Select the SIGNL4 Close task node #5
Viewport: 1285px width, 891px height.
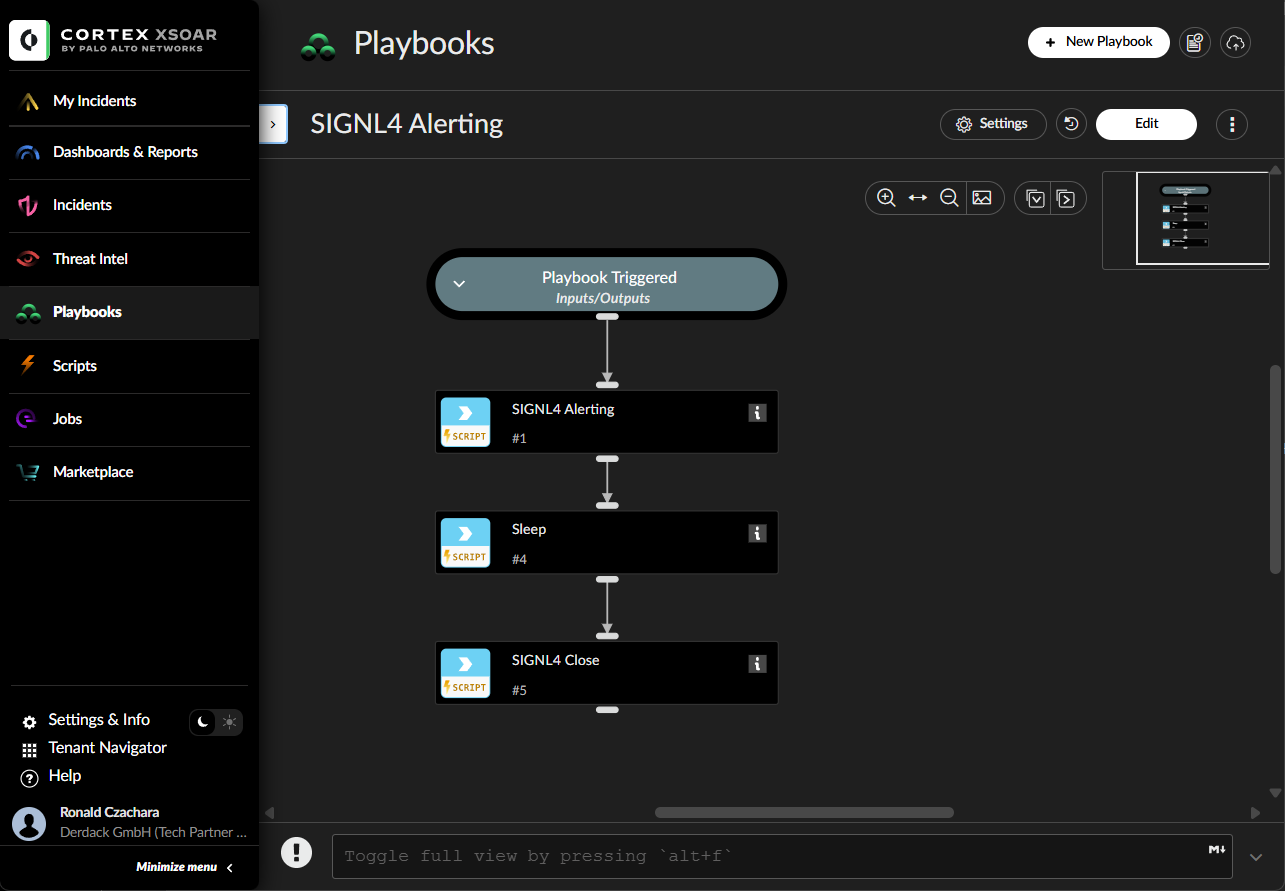point(606,673)
